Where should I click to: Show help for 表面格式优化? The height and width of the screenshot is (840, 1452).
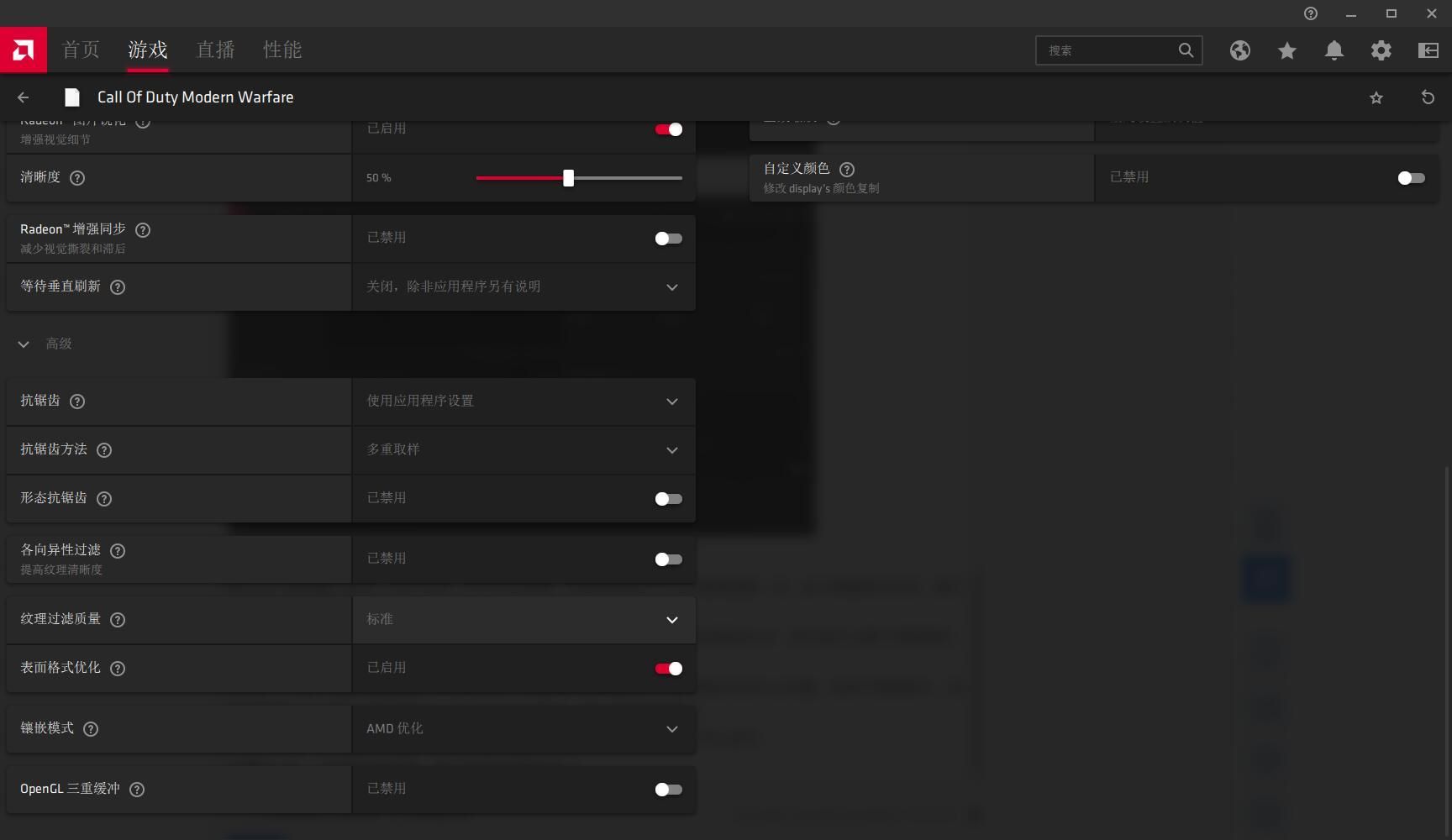click(x=118, y=669)
